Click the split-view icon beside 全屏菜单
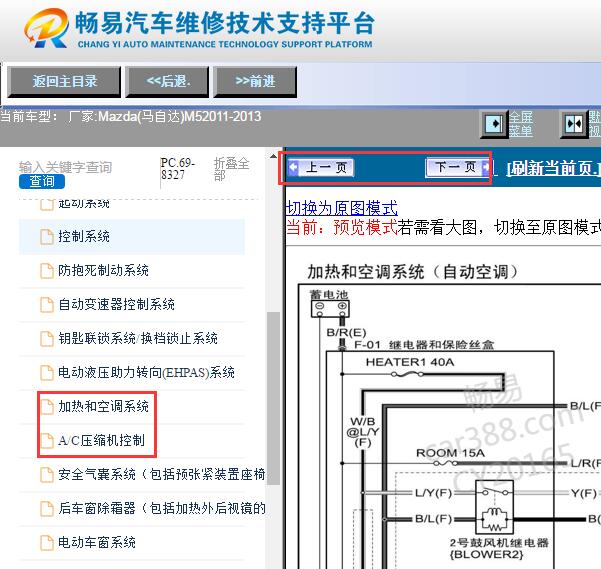The width and height of the screenshot is (601, 569). click(573, 124)
